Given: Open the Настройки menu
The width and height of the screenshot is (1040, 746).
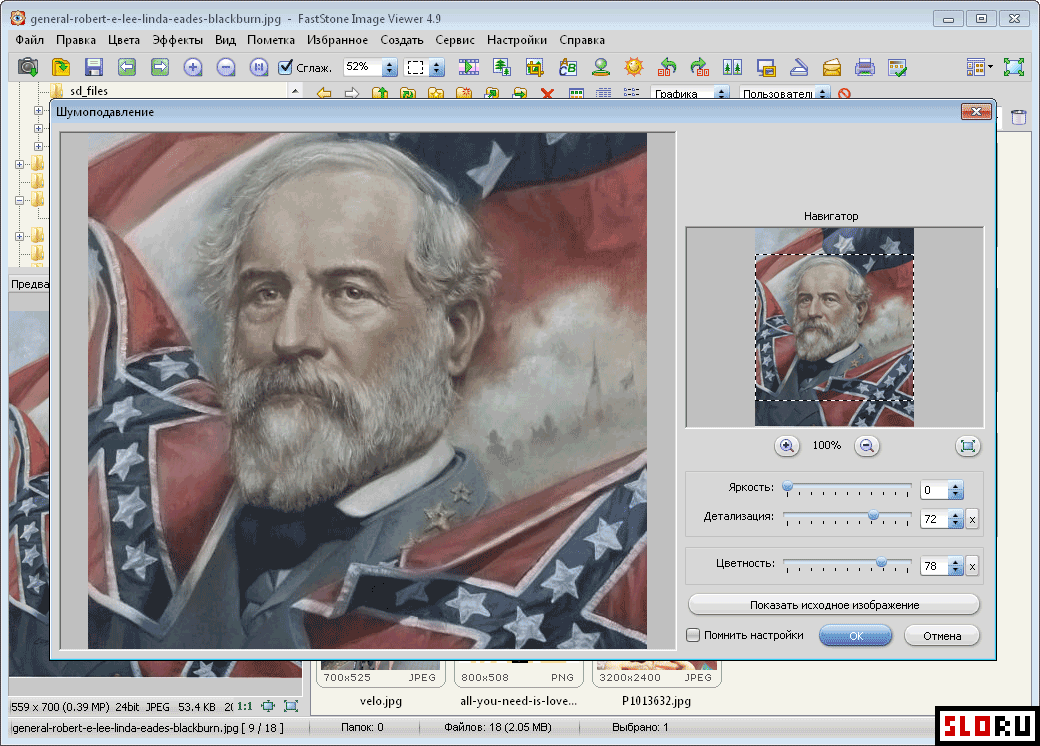Looking at the screenshot, I should 517,40.
